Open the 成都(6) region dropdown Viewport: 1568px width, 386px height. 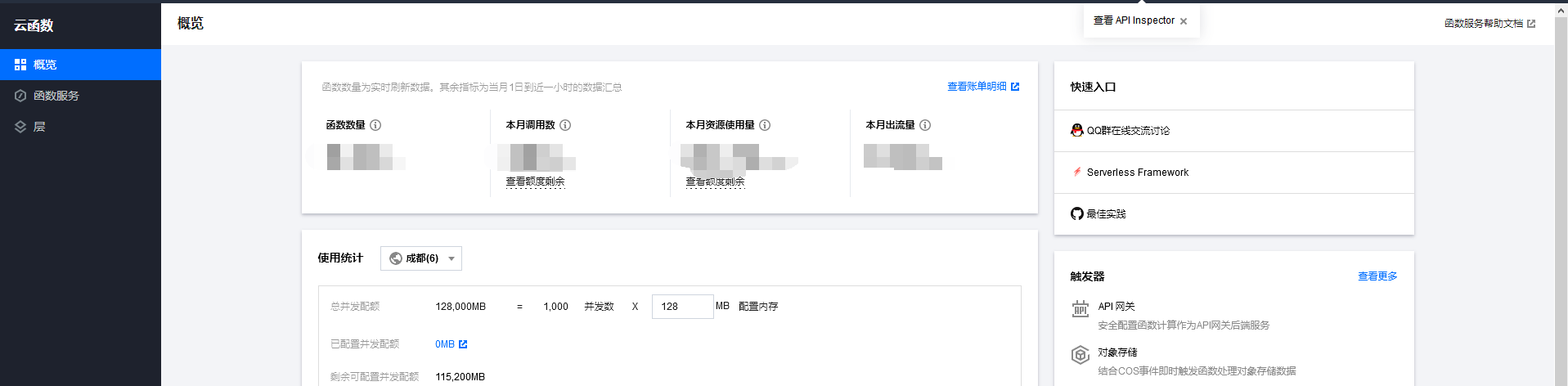pyautogui.click(x=421, y=258)
